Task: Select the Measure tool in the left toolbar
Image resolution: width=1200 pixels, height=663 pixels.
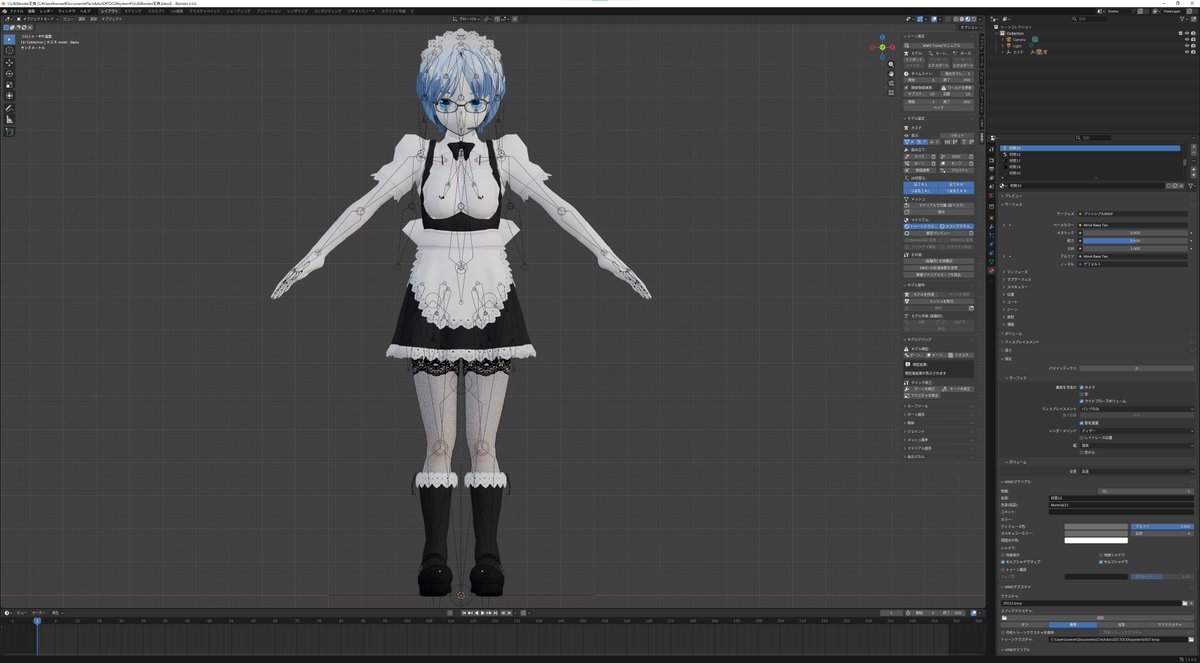Action: click(9, 119)
